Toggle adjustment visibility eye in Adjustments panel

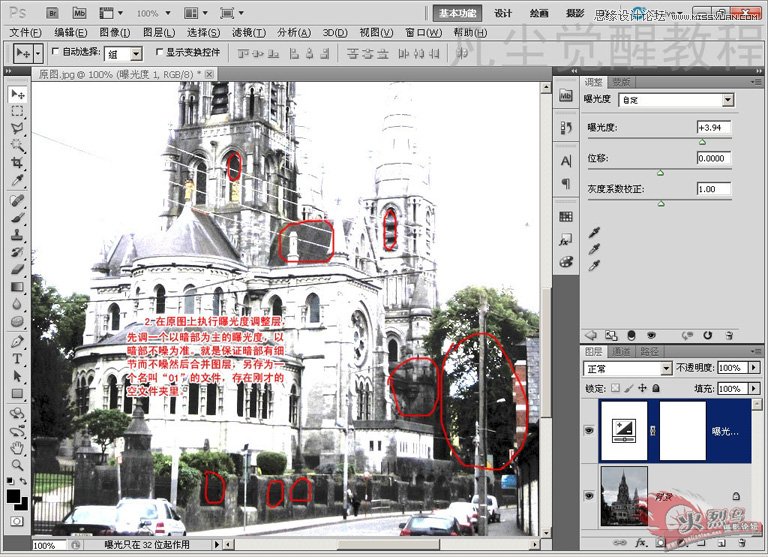coord(651,336)
